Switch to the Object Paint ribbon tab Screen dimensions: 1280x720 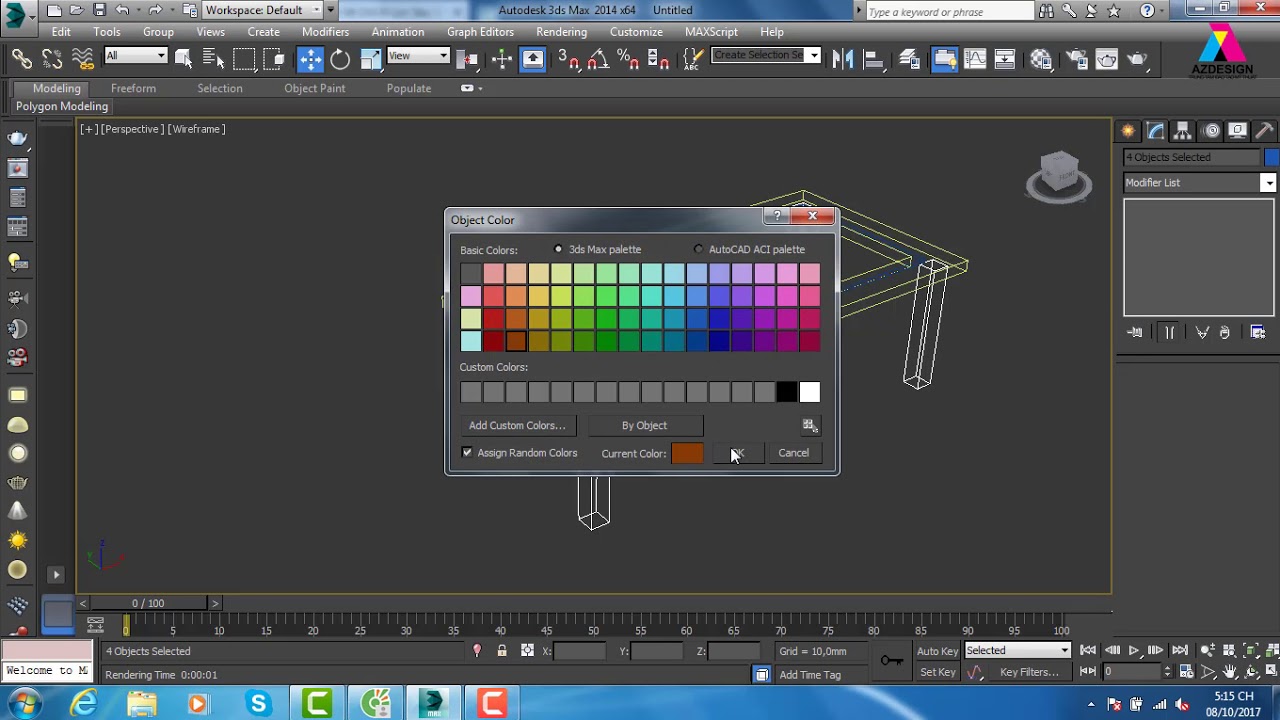(x=314, y=88)
